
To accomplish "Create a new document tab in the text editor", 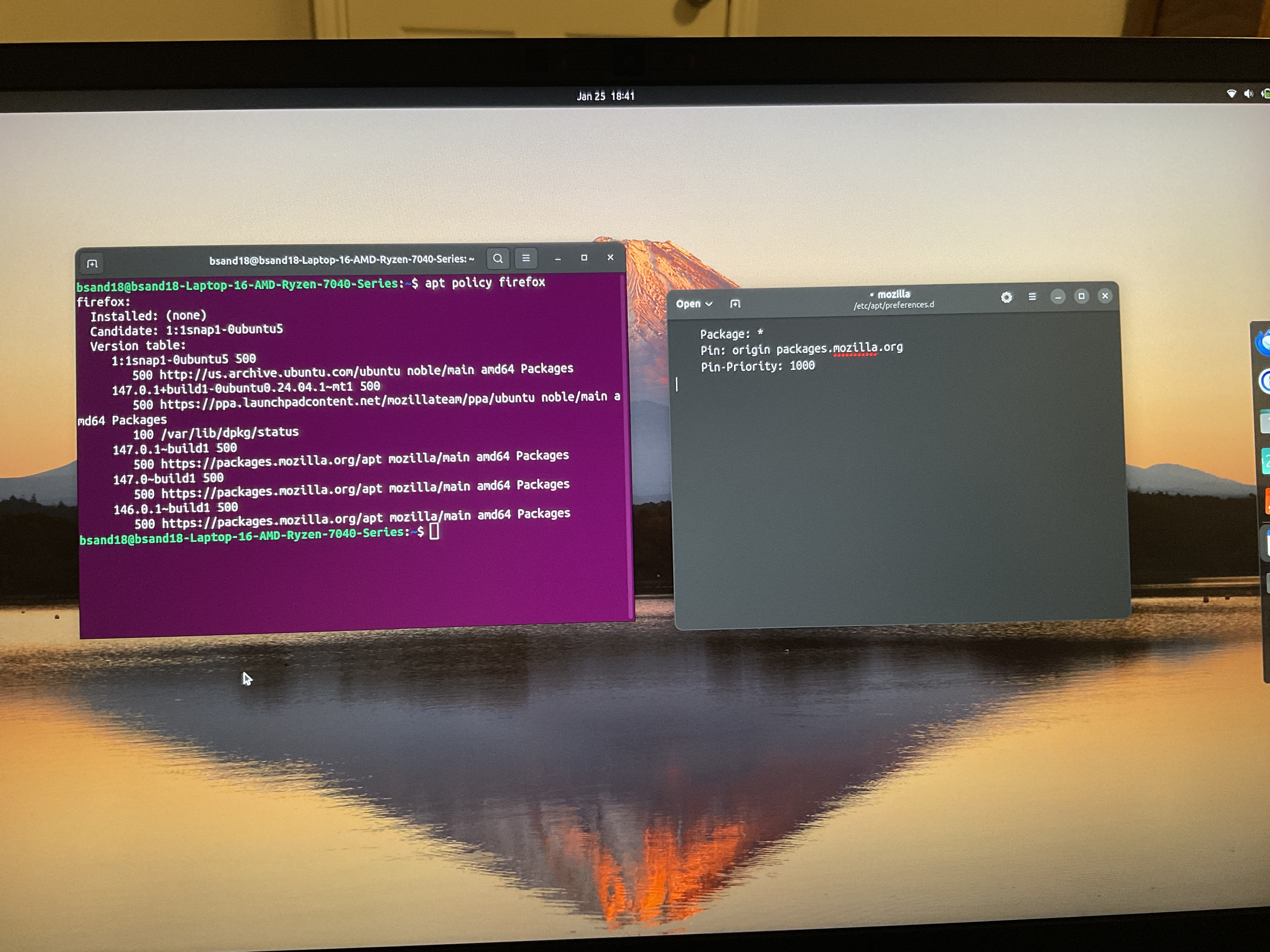I will point(735,303).
